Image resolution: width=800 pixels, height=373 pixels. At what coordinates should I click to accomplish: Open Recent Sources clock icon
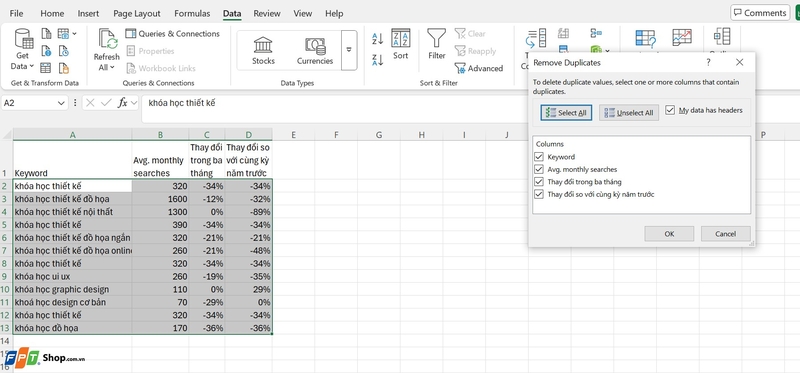[63, 51]
